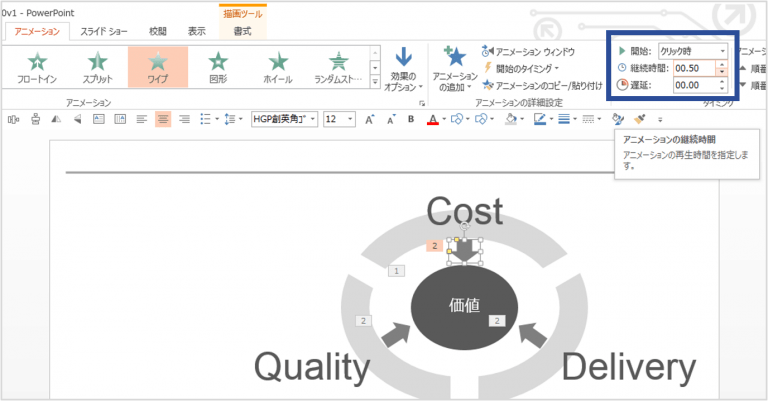Toggle center text alignment

pos(162,120)
